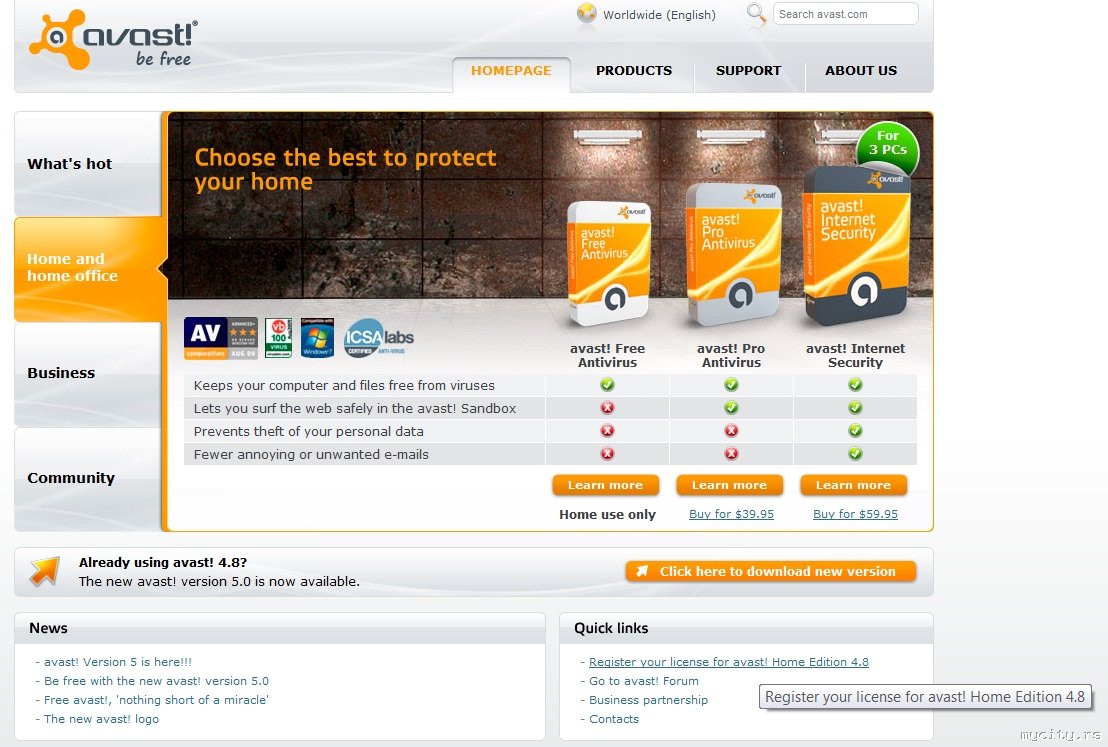Viewport: 1108px width, 747px height.
Task: Focus the Search avast.com input field
Action: pos(846,14)
